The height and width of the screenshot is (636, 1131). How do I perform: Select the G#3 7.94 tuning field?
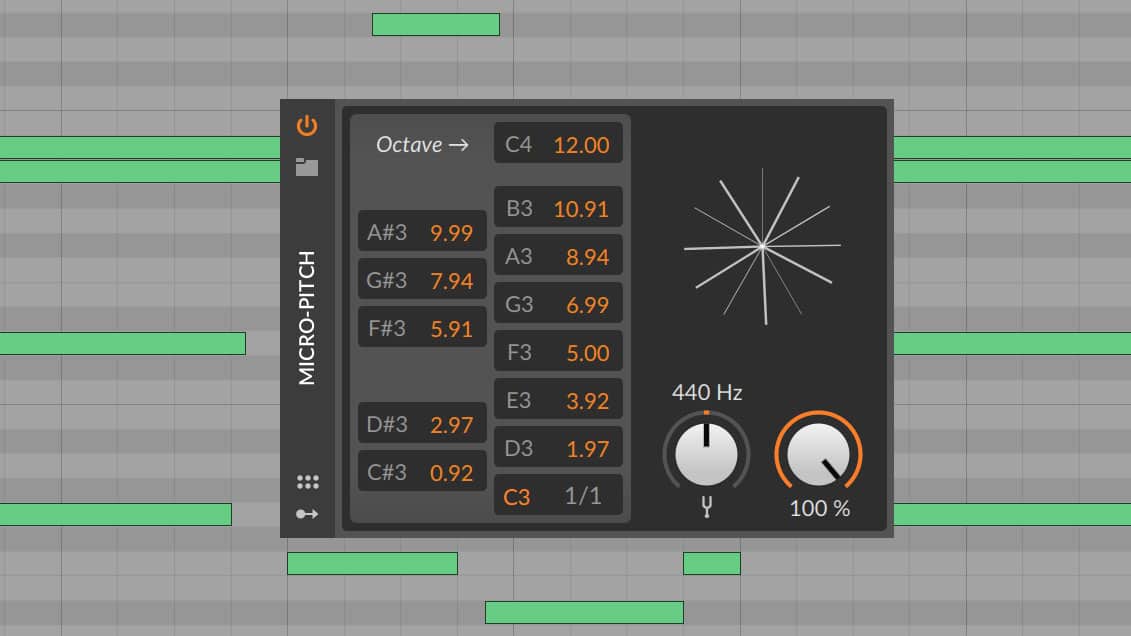pos(422,278)
